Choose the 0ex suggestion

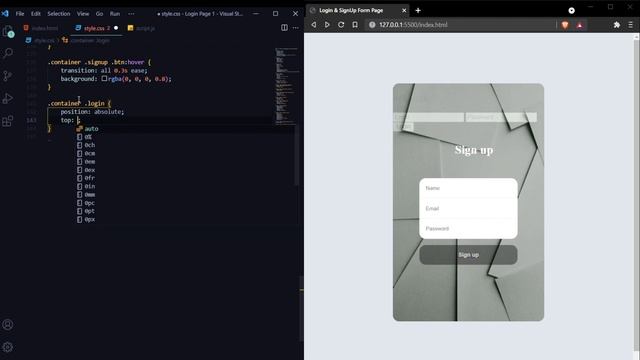pos(90,170)
